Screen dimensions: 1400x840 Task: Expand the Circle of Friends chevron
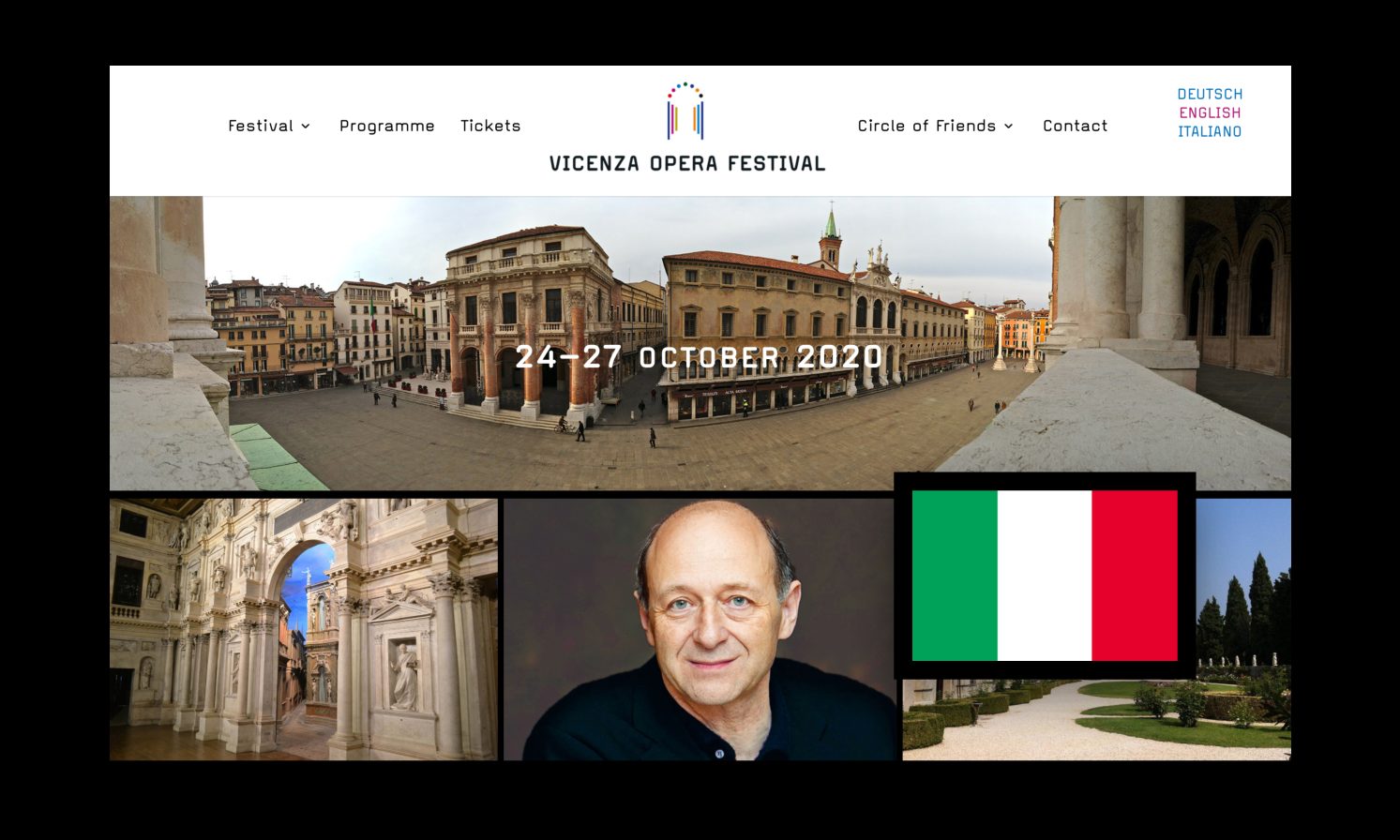(x=1009, y=127)
